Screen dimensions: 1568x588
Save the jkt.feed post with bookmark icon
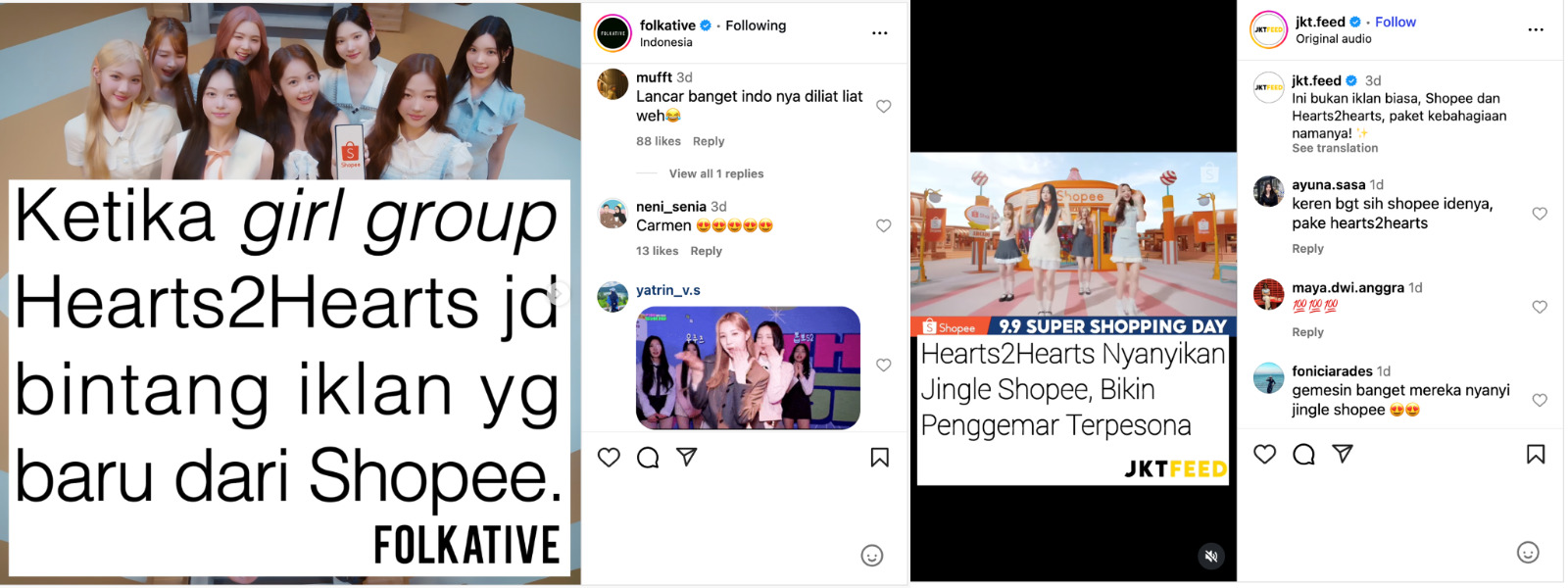[x=1536, y=454]
